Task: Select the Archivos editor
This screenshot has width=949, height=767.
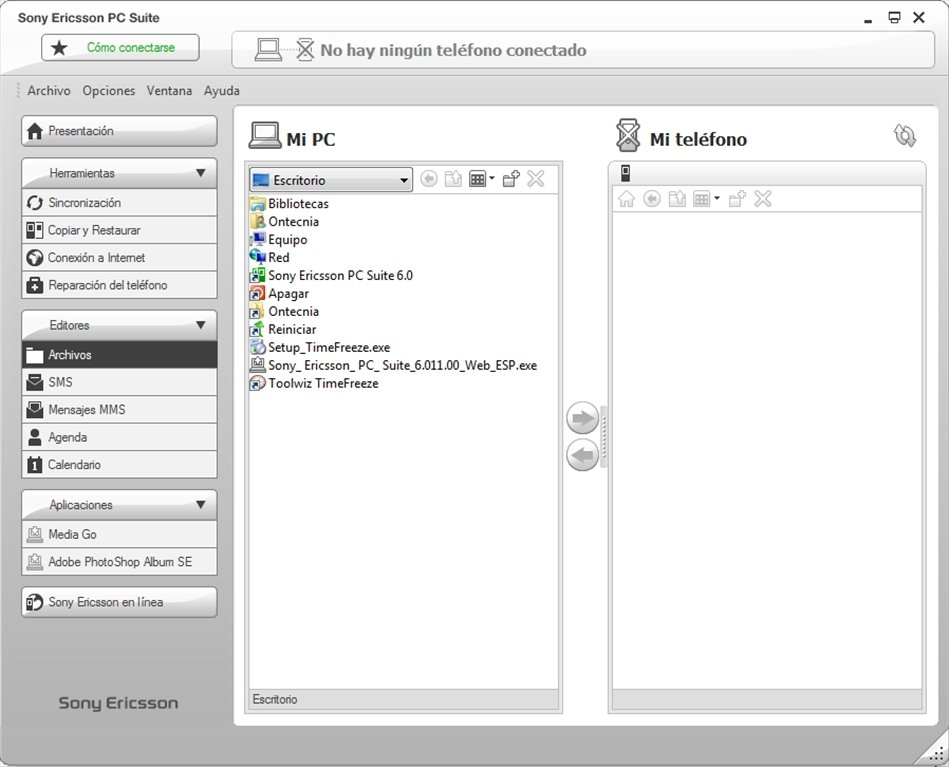Action: pos(119,355)
